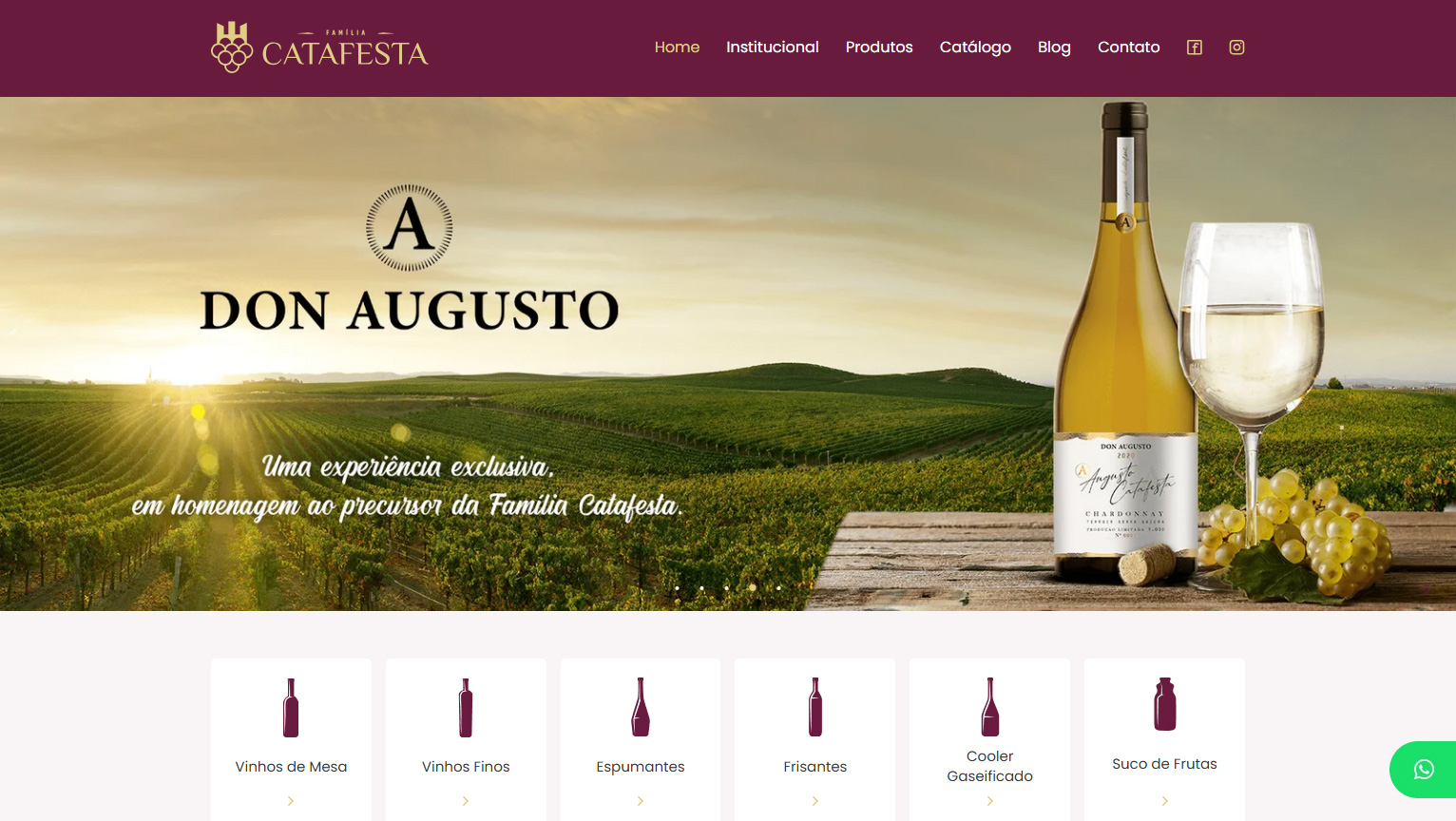Open the Instagram icon in header
Viewport: 1456px width, 821px height.
[x=1236, y=48]
